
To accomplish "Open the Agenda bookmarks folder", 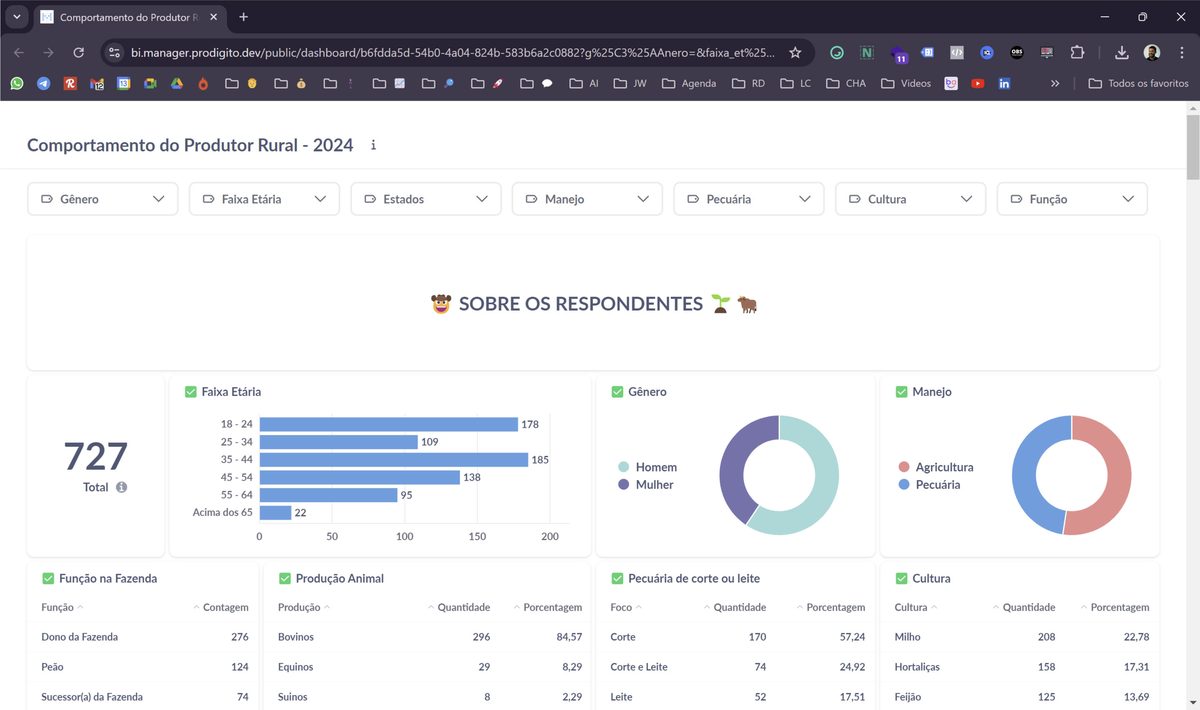I will click(x=689, y=84).
